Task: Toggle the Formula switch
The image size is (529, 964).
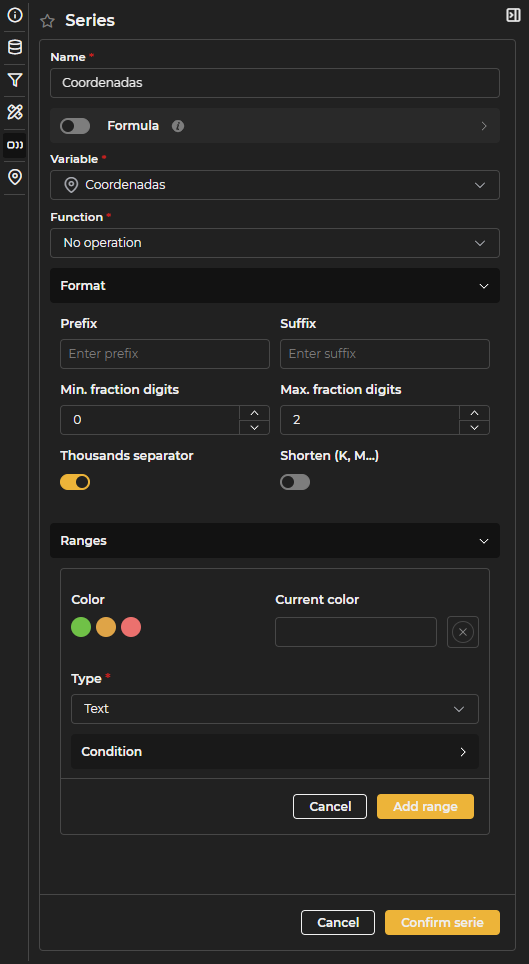Action: pos(75,126)
